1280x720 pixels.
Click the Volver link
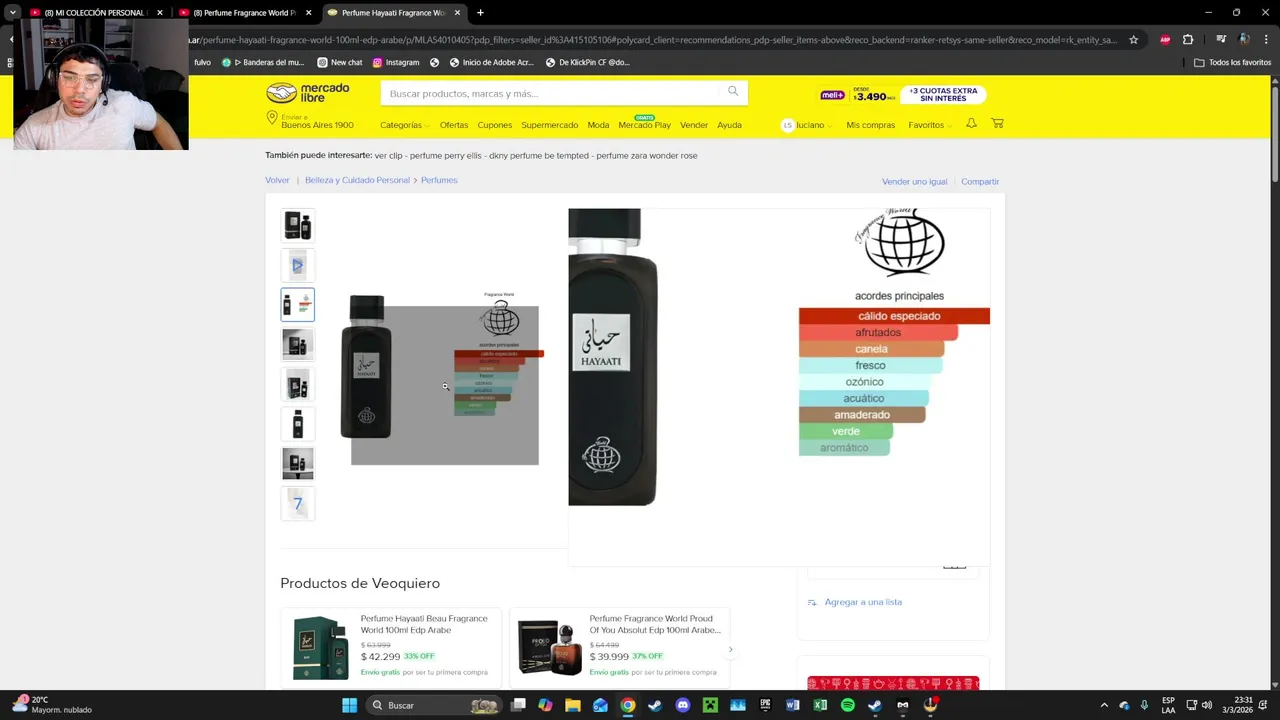tap(277, 180)
